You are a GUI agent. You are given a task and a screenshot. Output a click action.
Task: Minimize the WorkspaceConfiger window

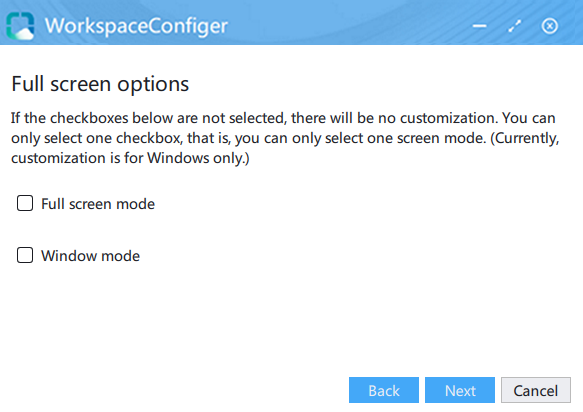point(479,26)
